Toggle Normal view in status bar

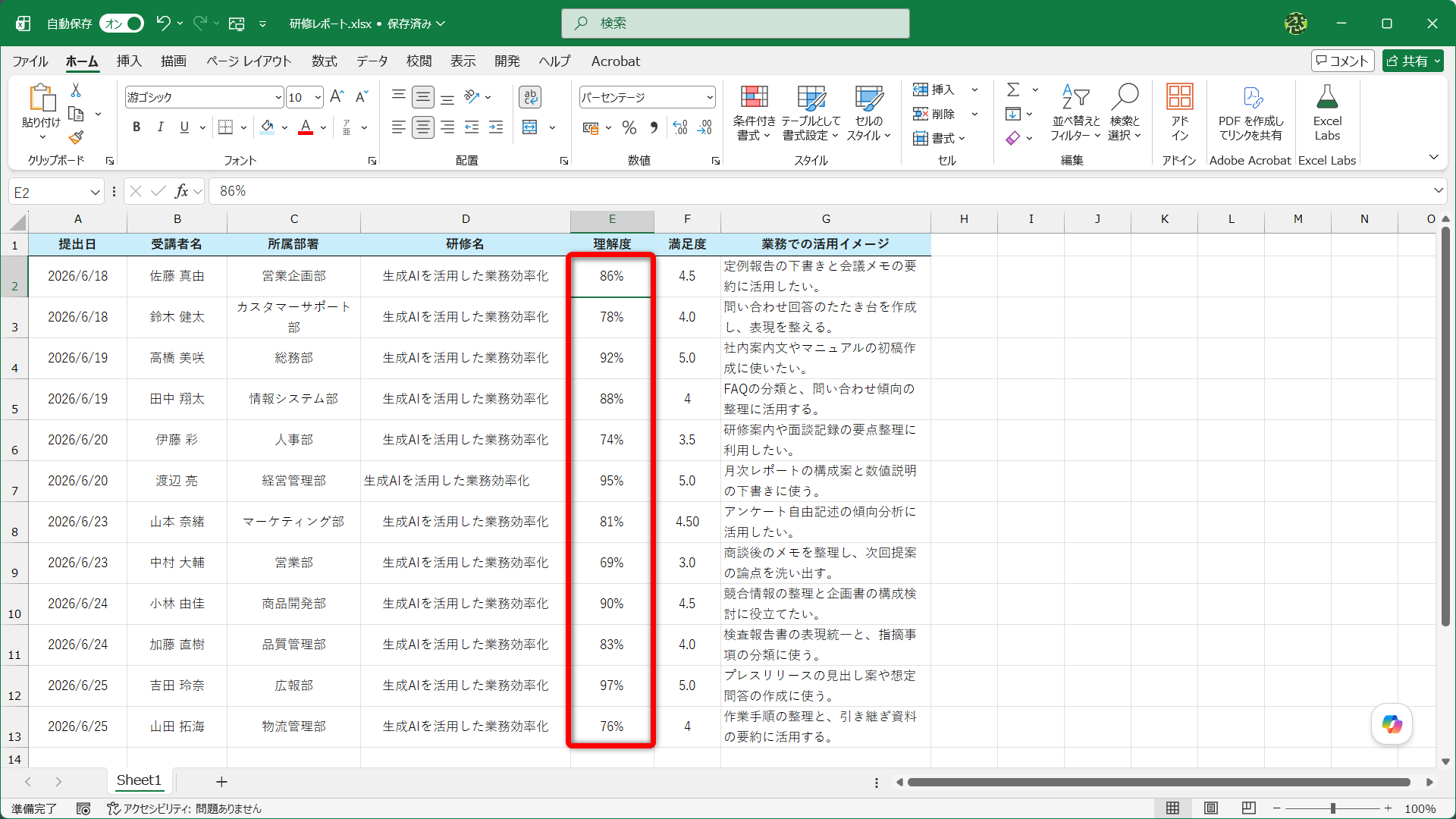pyautogui.click(x=1172, y=808)
